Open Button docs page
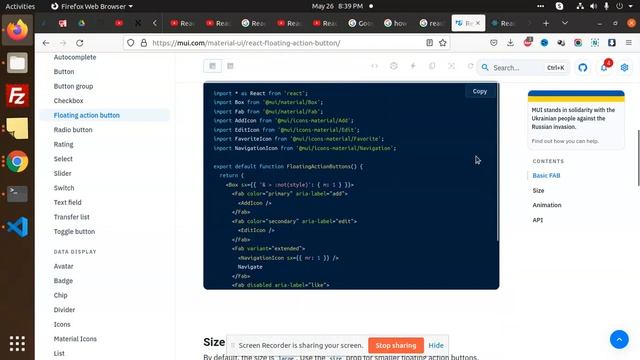 pos(64,72)
